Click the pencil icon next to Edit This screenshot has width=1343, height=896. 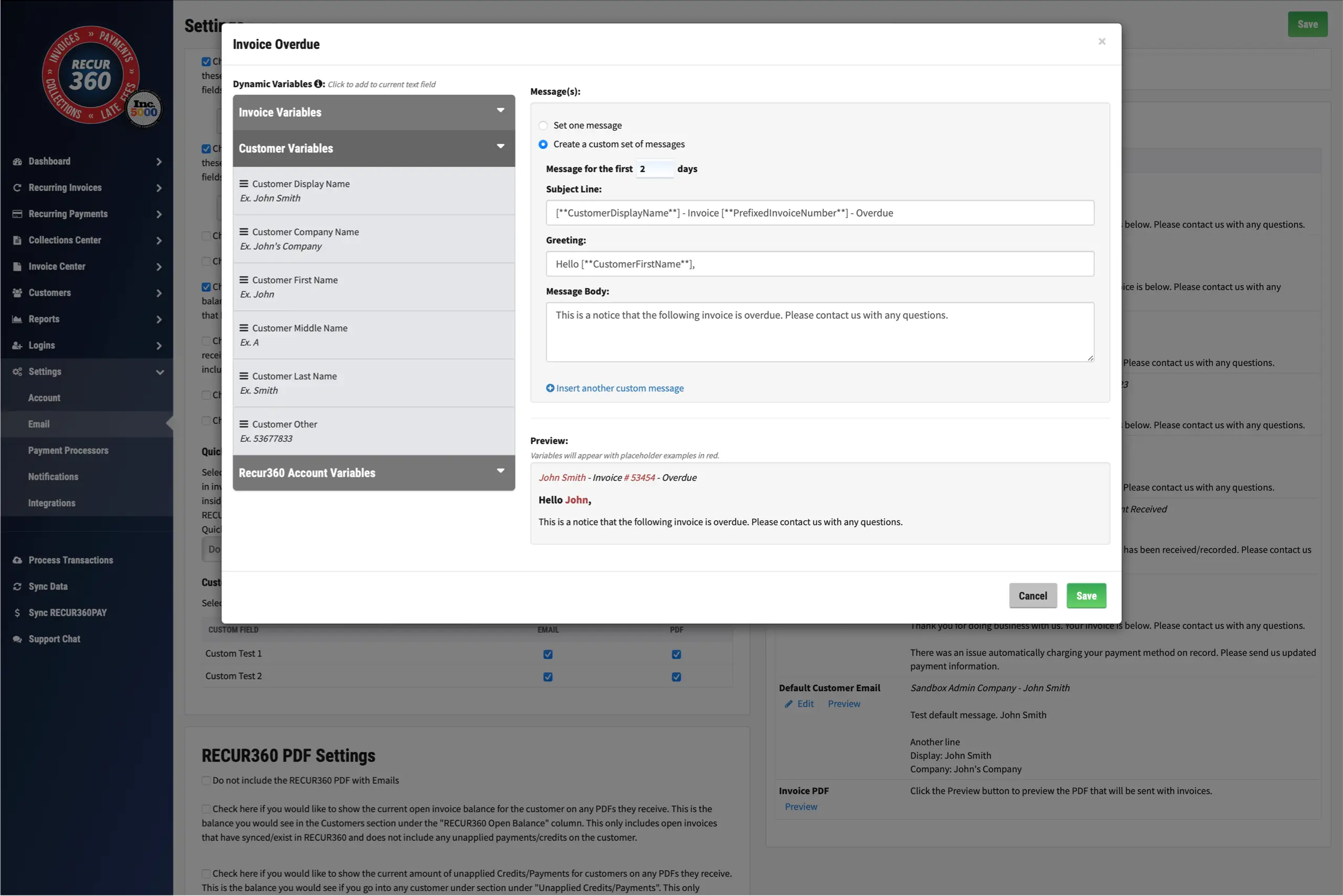tap(788, 704)
